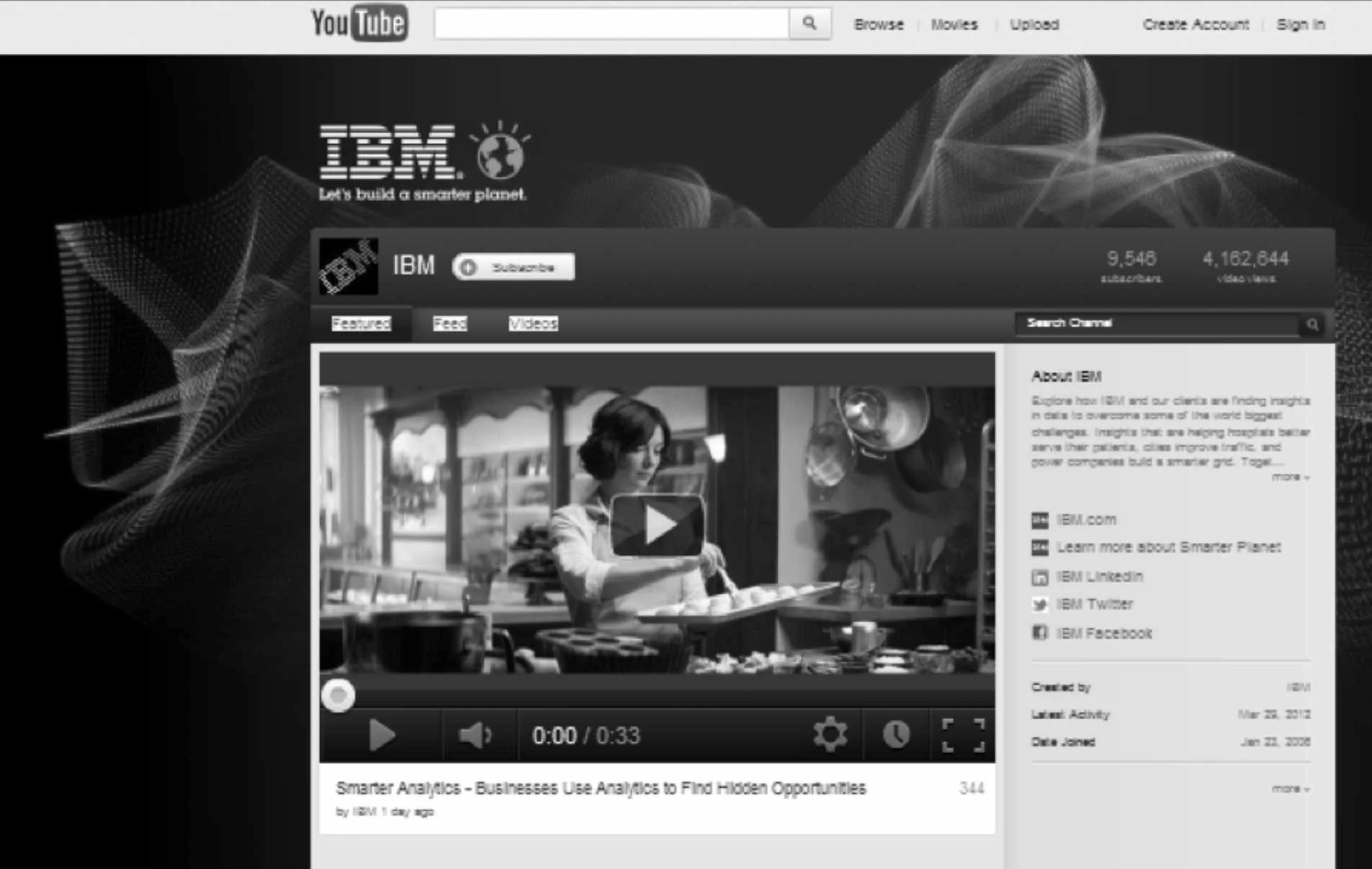Focus the YouTube search input field
Image resolution: width=1372 pixels, height=869 pixels.
[611, 24]
